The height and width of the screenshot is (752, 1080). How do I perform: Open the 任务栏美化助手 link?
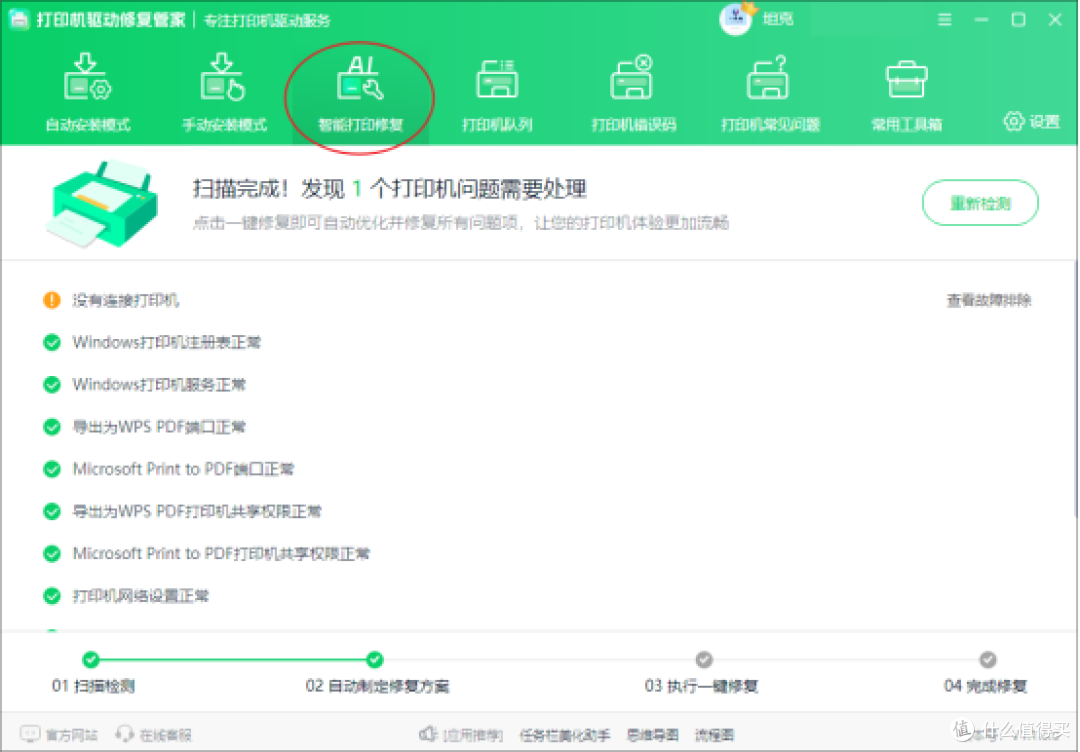[x=565, y=735]
